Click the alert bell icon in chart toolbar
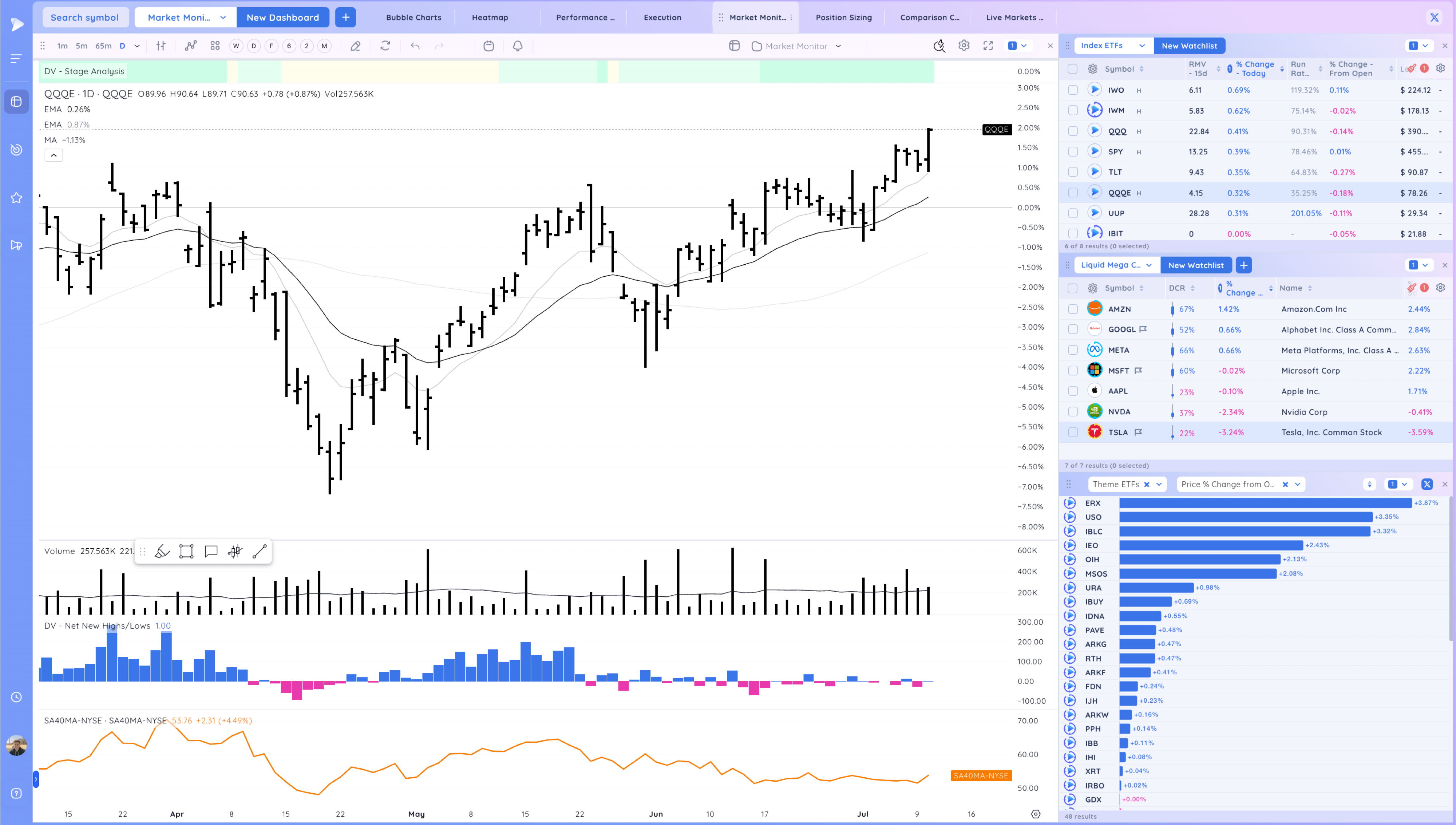 (518, 46)
